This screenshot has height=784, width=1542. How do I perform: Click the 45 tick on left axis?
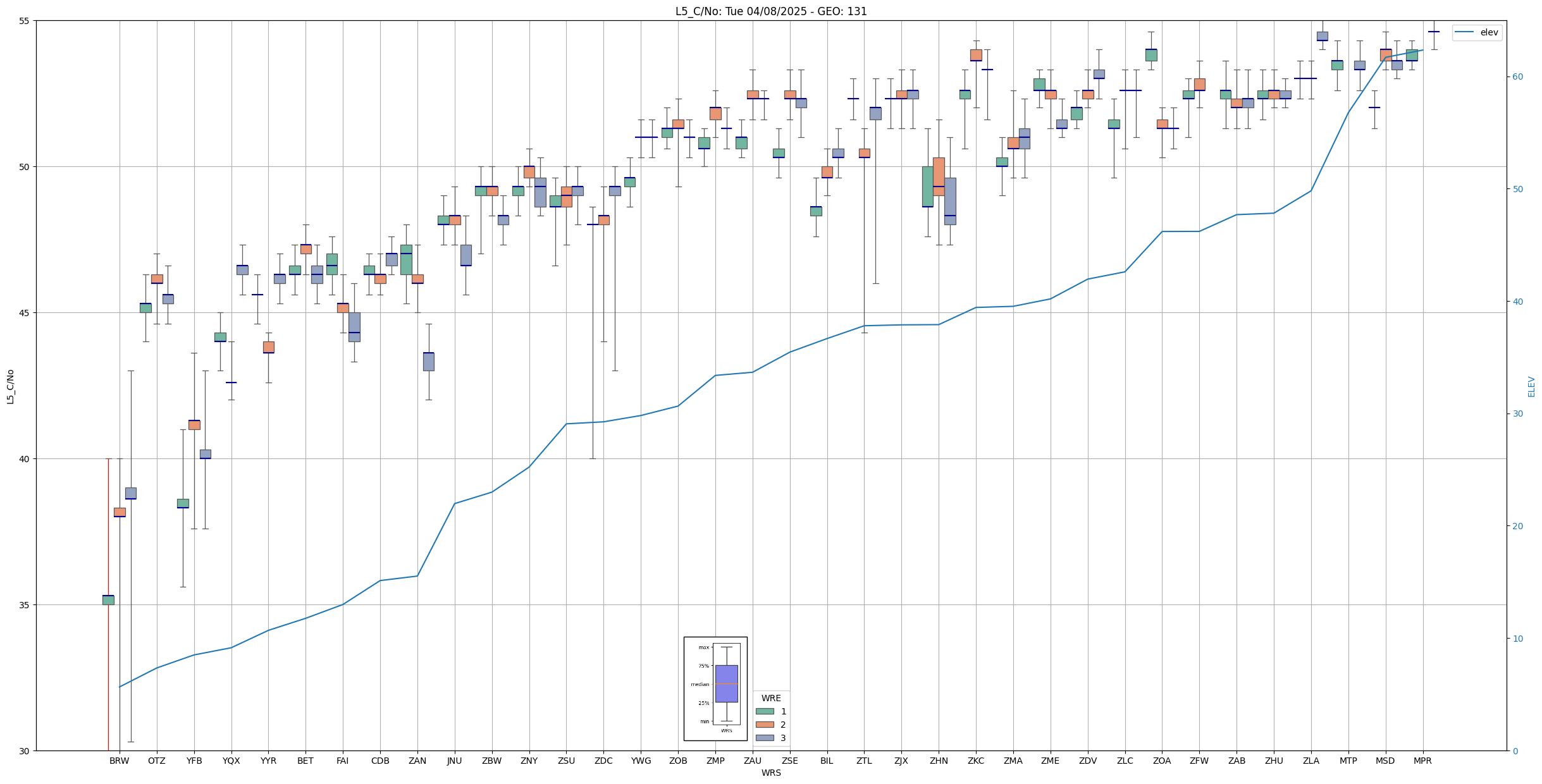click(25, 313)
